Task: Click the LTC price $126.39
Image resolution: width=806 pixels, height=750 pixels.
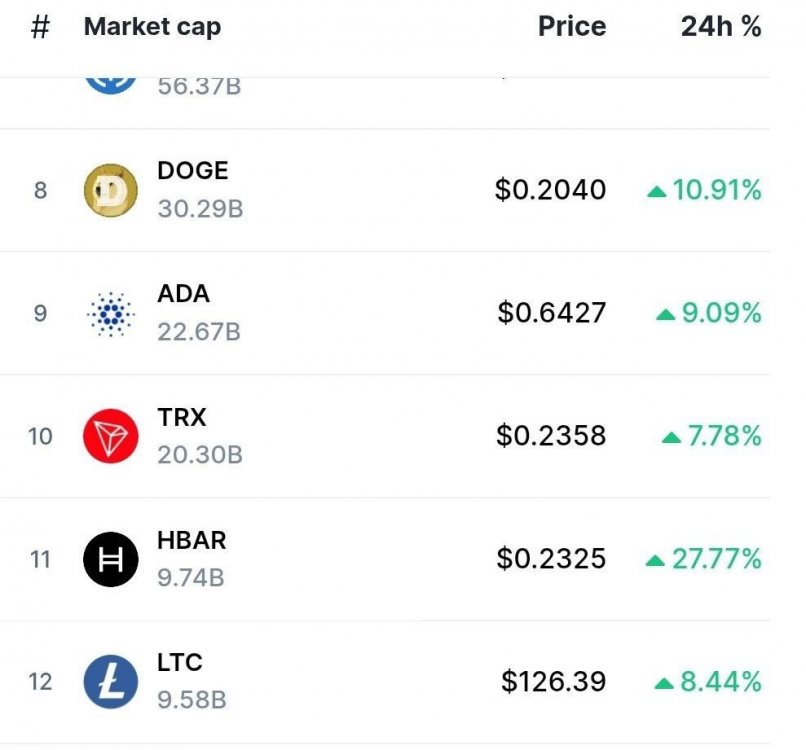Action: pos(554,682)
